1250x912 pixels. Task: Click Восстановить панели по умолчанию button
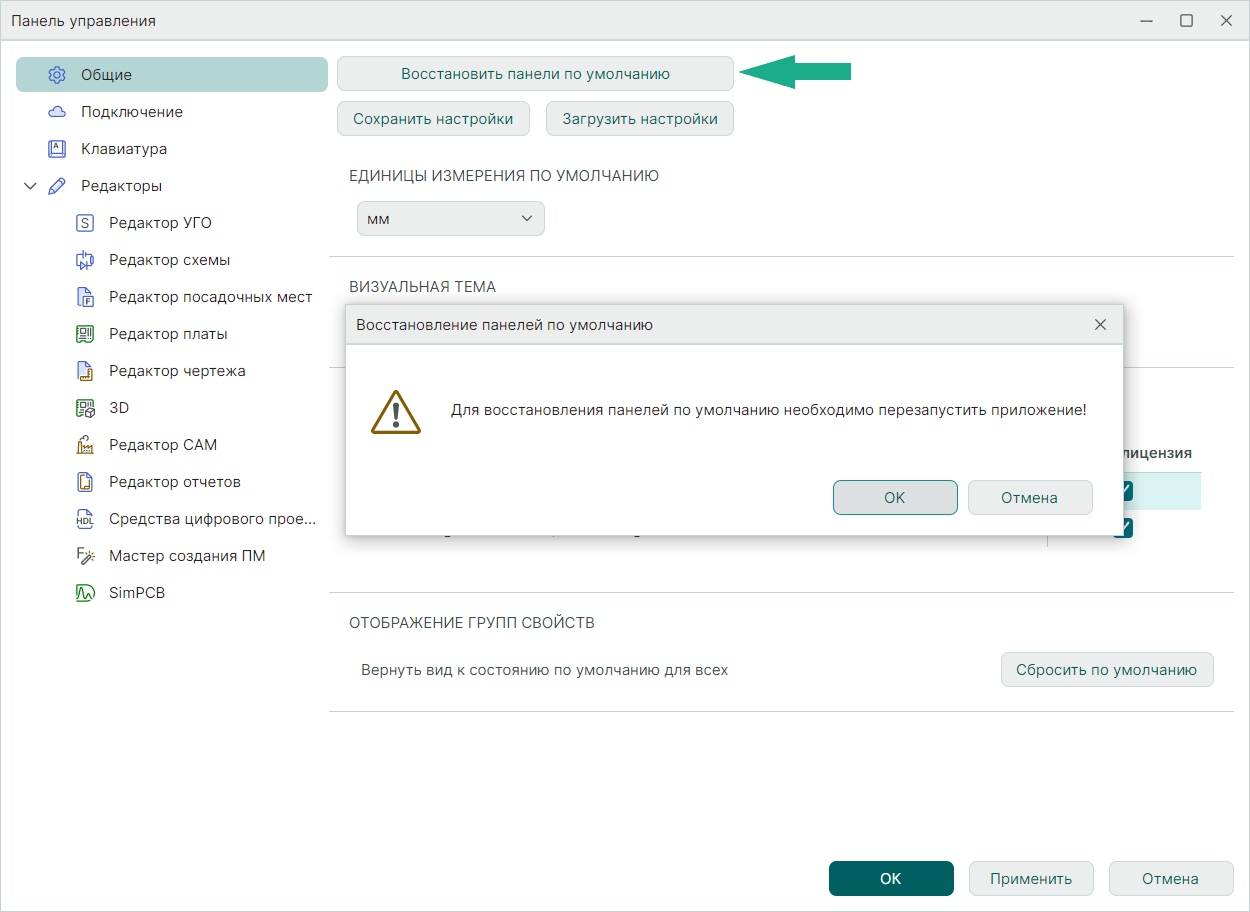(535, 74)
